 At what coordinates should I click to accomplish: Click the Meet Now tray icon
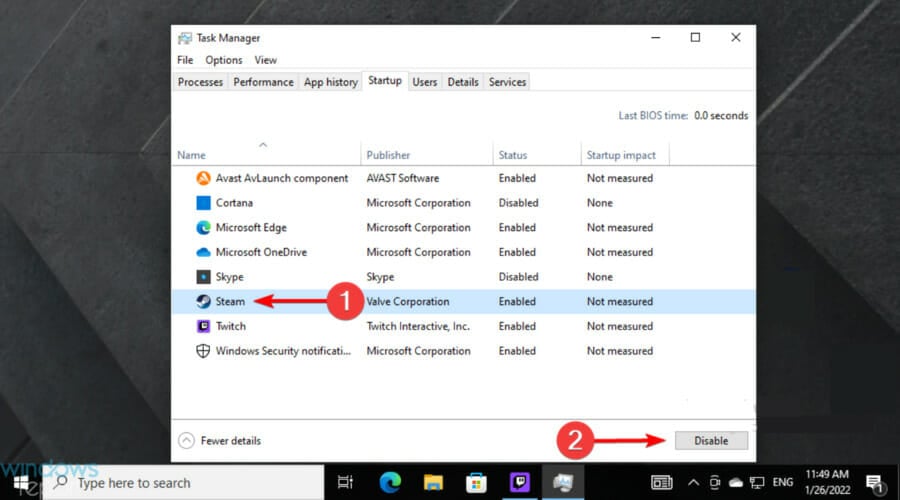tap(715, 483)
